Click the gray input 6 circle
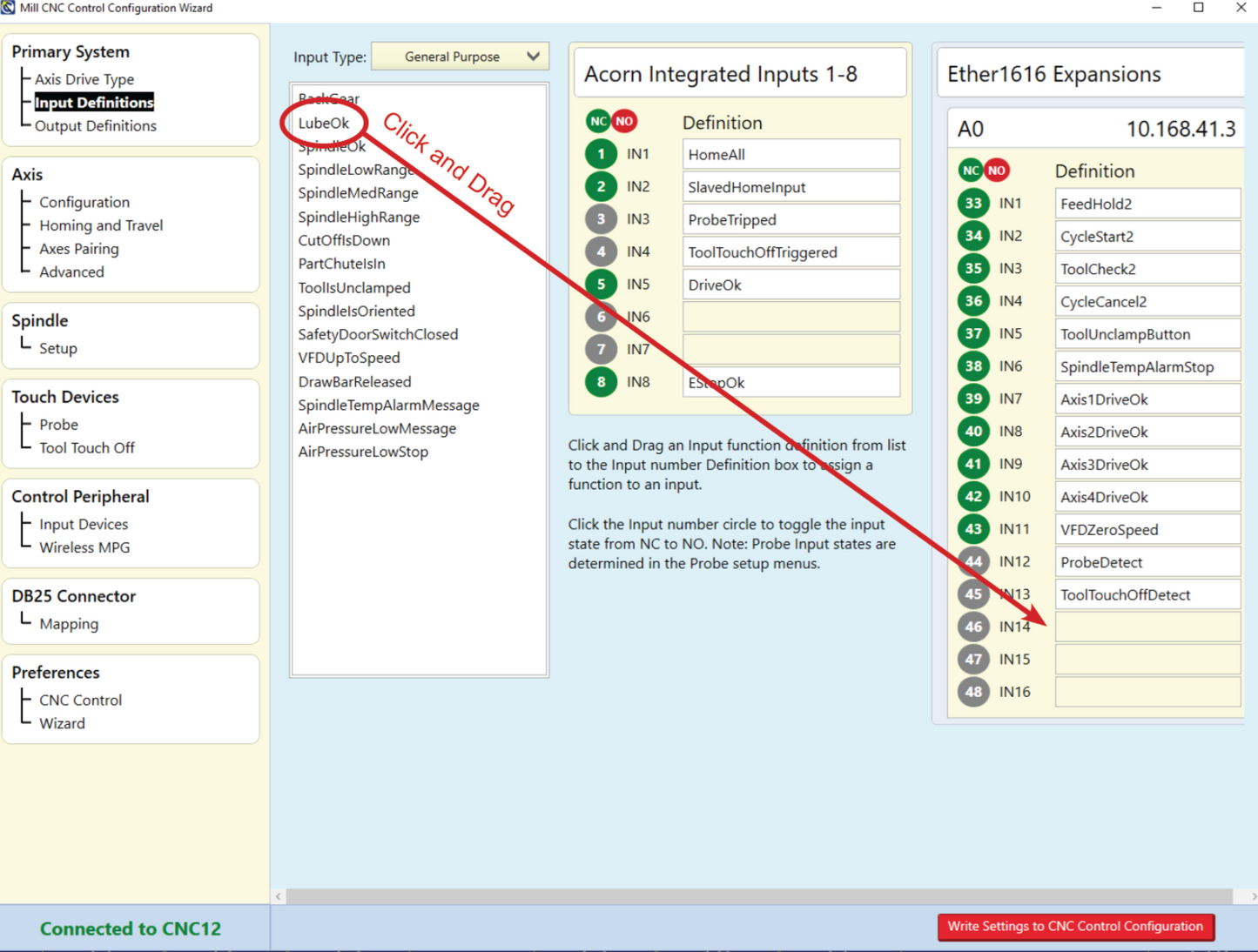Viewport: 1258px width, 952px height. 601,317
